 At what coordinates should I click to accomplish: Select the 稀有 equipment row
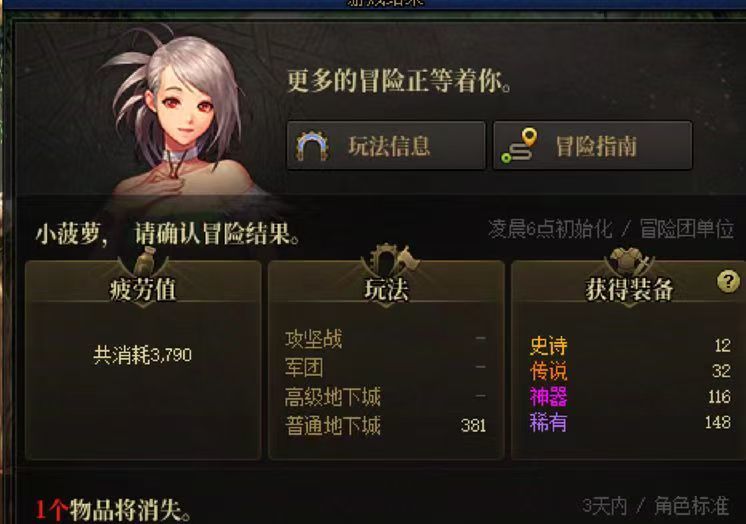630,423
